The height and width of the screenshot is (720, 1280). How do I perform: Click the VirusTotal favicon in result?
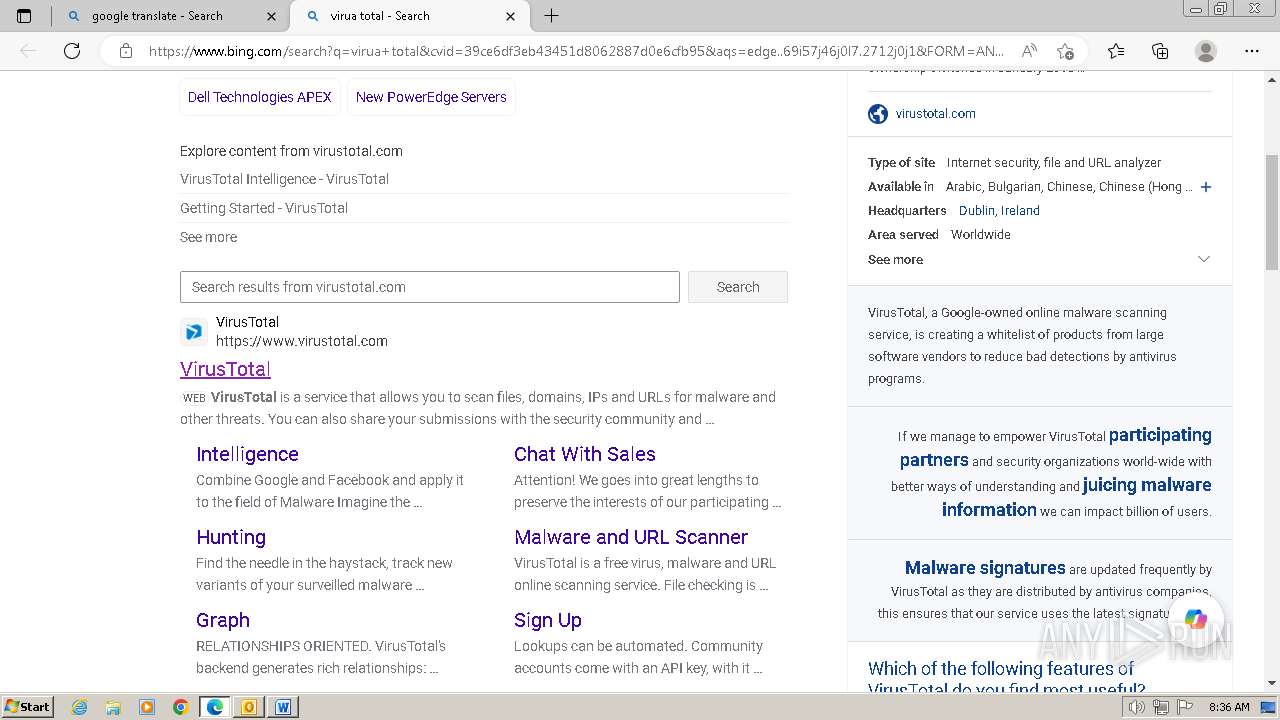[x=194, y=332]
